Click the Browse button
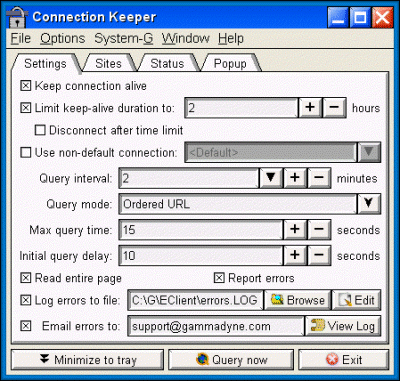Viewport: 400px width, 381px height. point(297,300)
